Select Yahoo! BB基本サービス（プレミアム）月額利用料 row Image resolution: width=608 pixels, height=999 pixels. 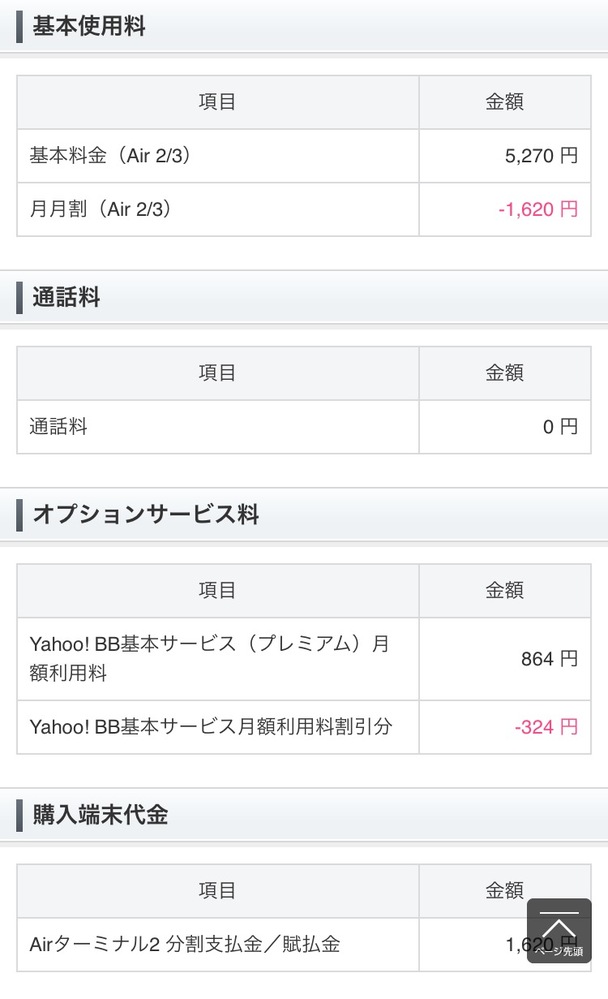[x=209, y=658]
